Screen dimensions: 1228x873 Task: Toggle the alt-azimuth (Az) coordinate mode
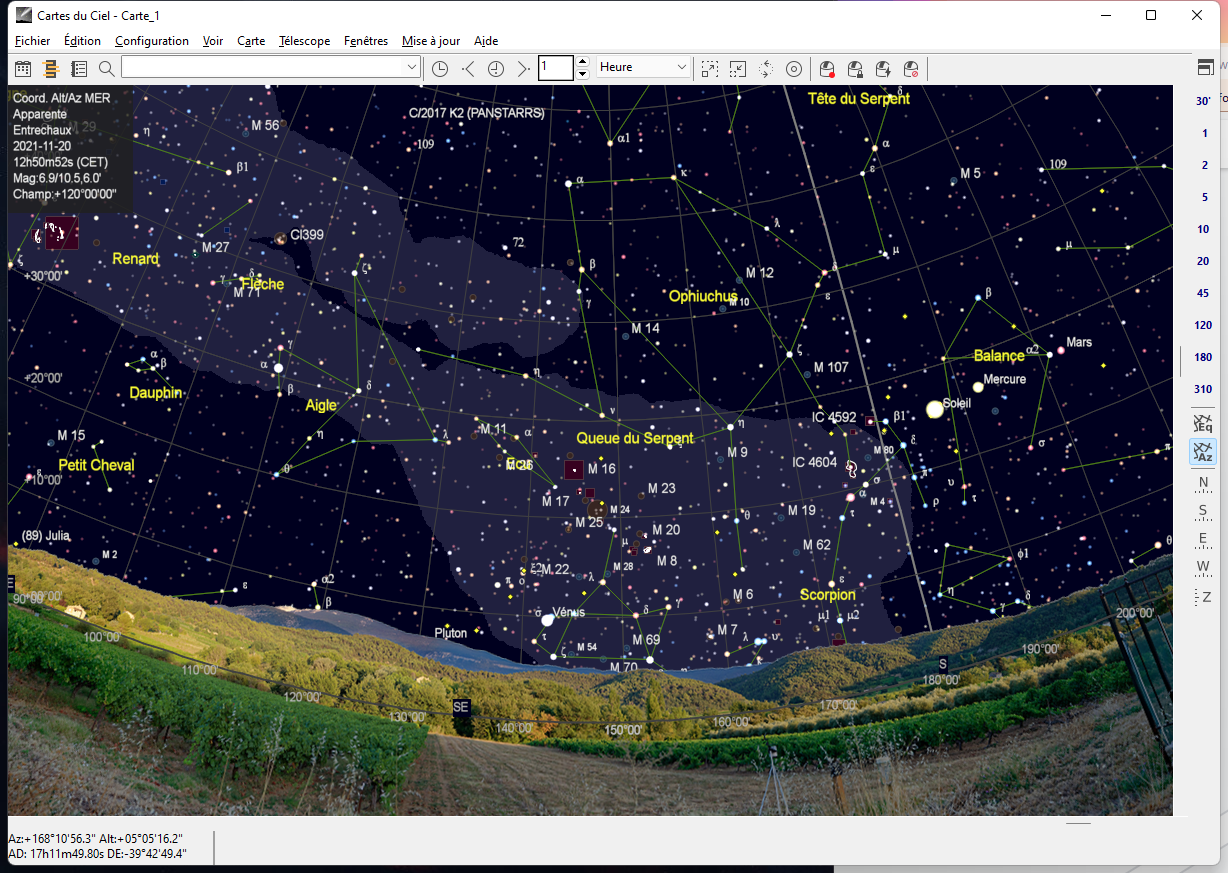[1203, 452]
